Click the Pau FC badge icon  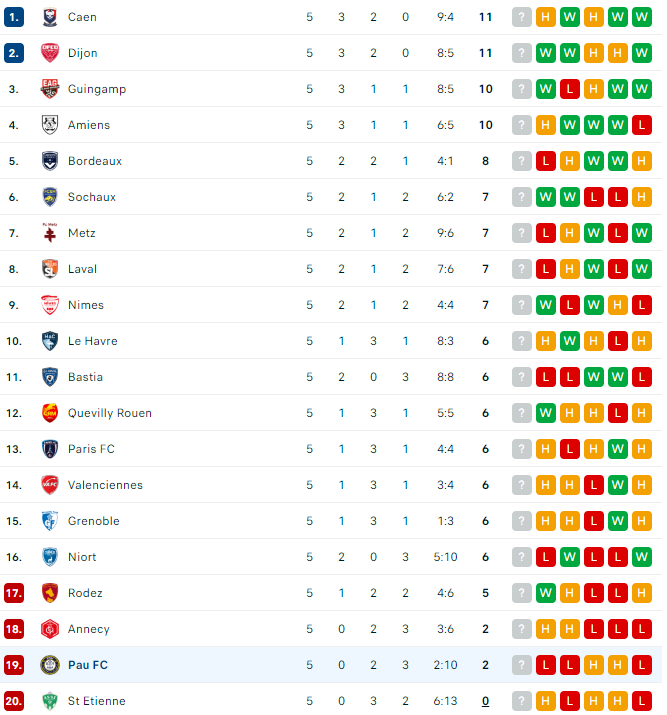point(50,665)
